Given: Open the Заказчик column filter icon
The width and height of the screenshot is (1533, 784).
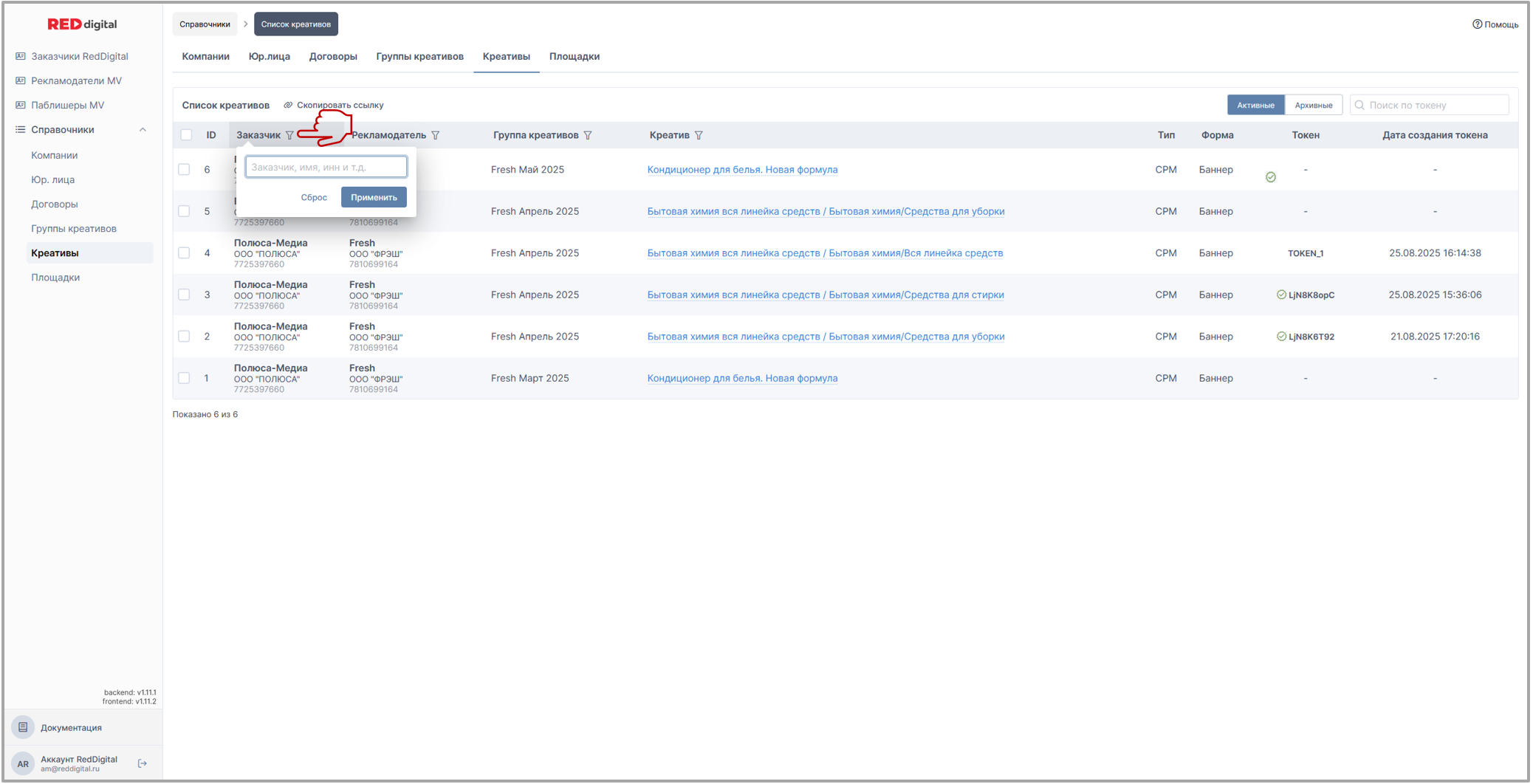Looking at the screenshot, I should (289, 135).
